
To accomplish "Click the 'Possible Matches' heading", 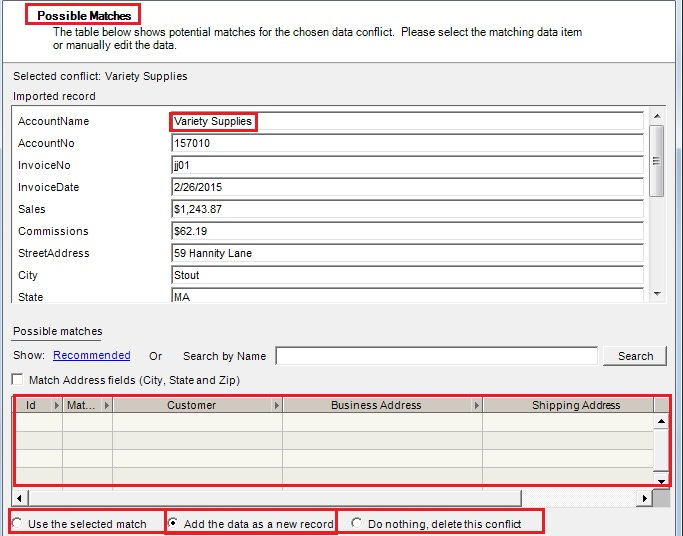I will click(x=84, y=16).
